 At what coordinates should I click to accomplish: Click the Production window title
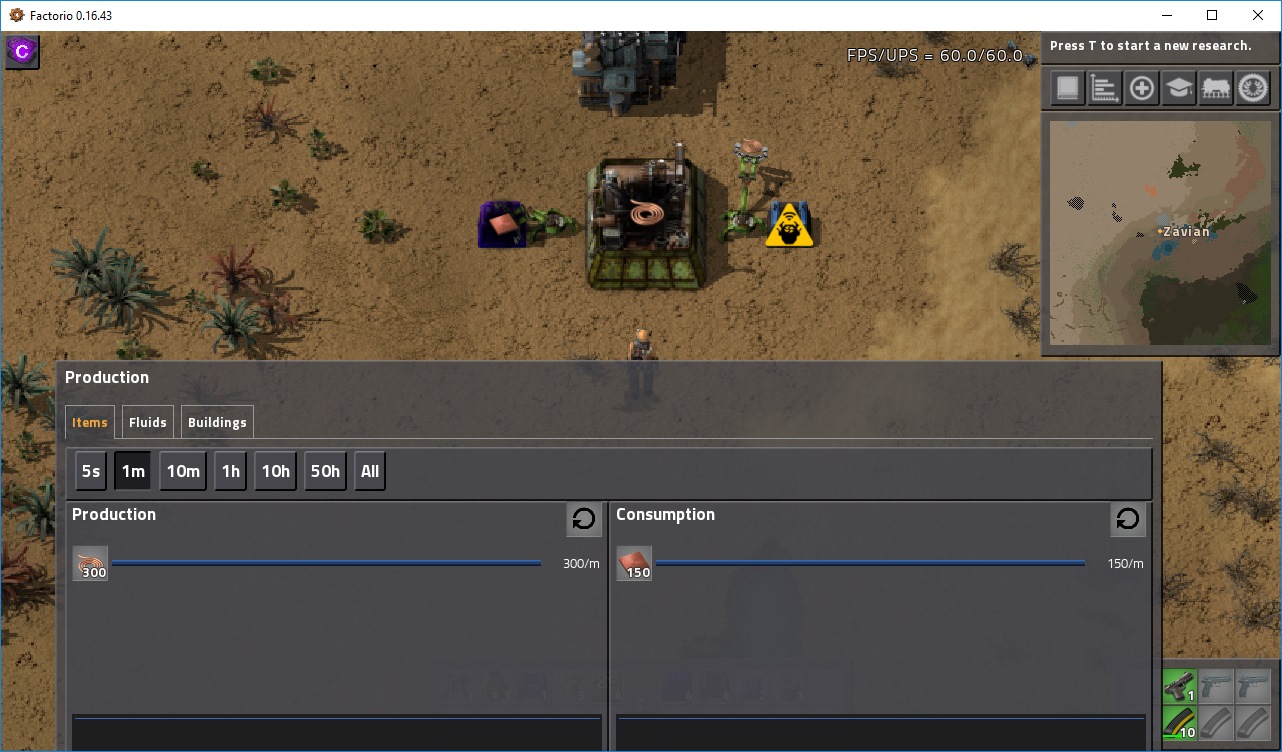107,377
